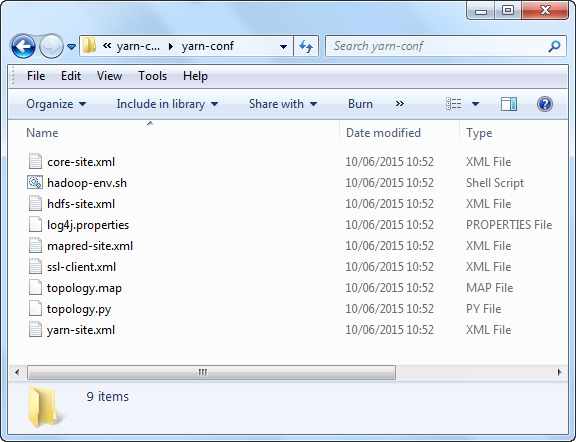Click the folder icon in details pane
This screenshot has width=576, height=442.
[x=46, y=407]
